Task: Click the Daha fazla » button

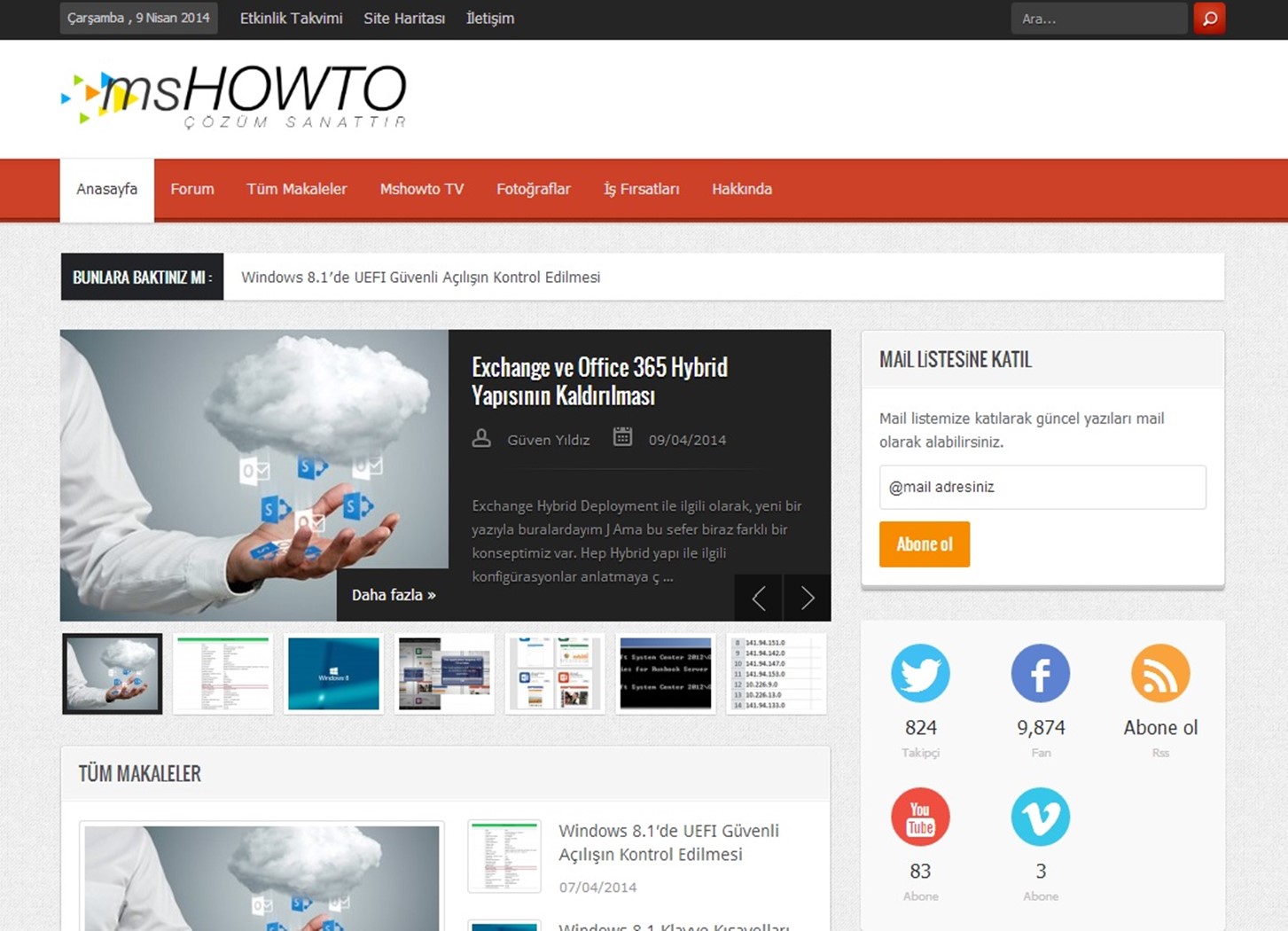Action: point(393,595)
